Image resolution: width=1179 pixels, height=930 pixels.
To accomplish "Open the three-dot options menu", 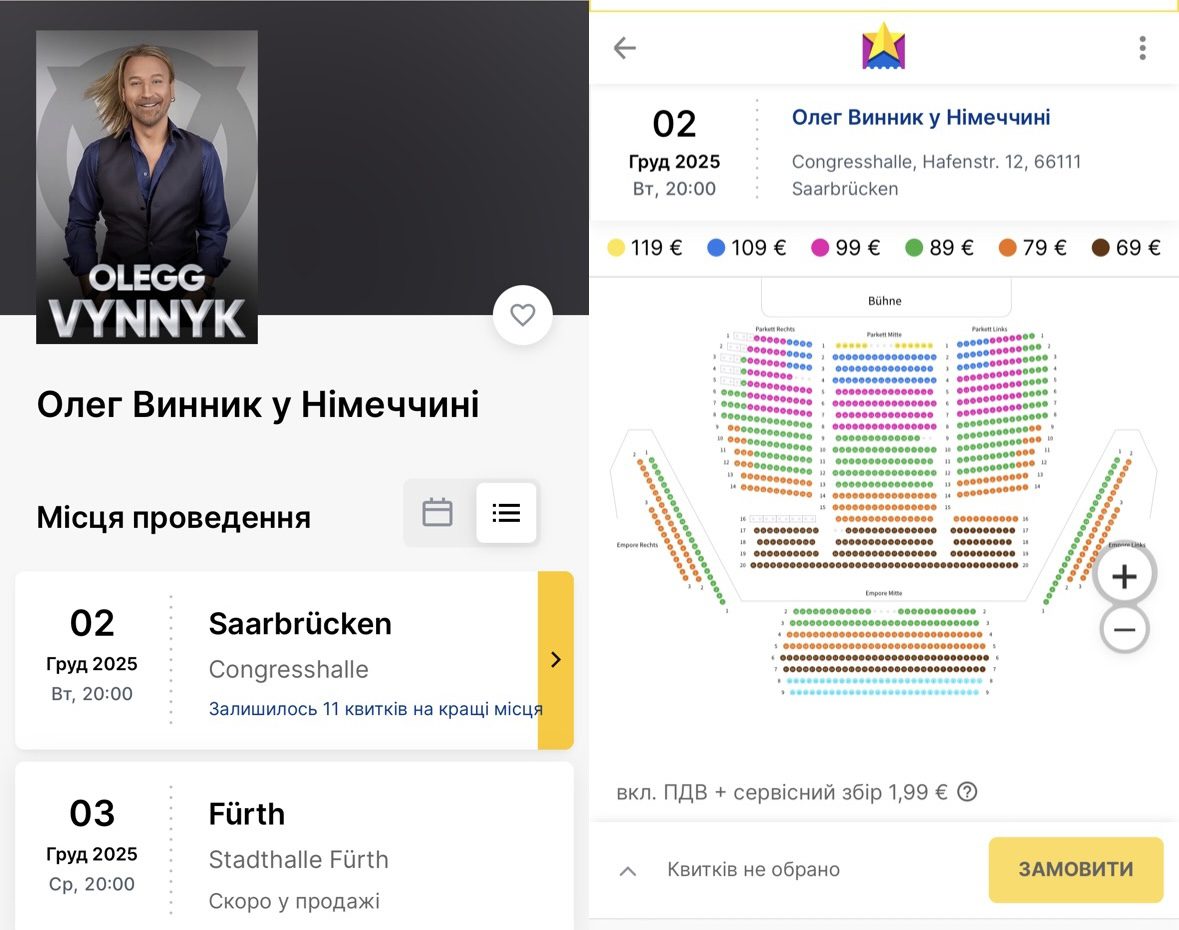I will pos(1142,48).
